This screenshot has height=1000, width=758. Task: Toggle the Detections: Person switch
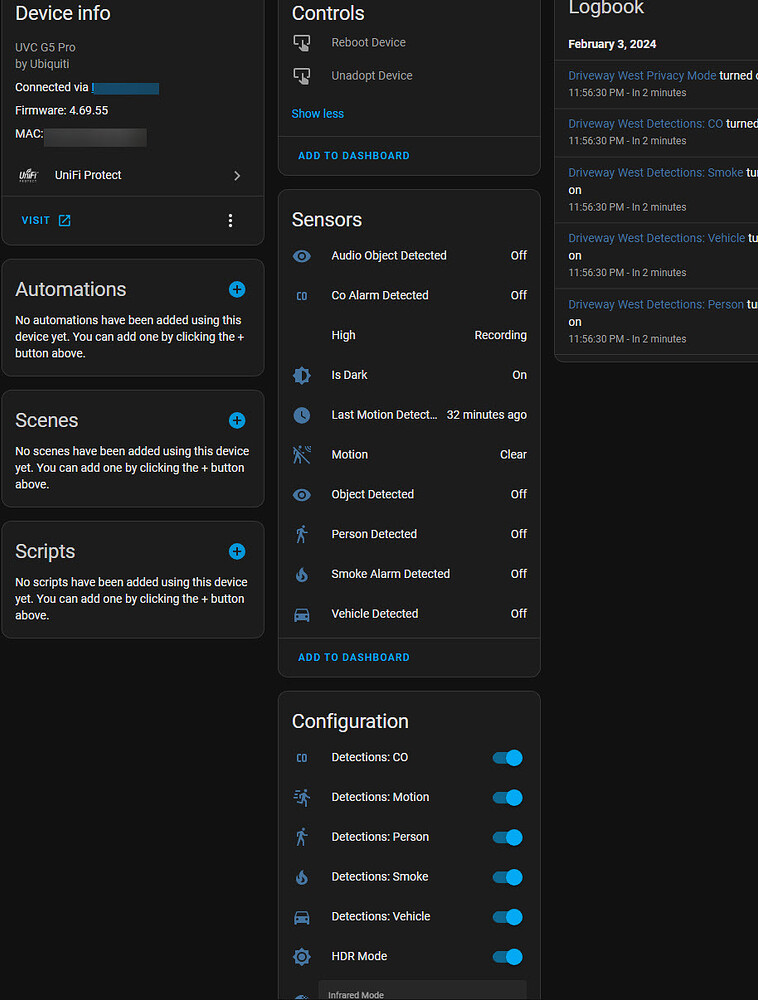tap(507, 837)
